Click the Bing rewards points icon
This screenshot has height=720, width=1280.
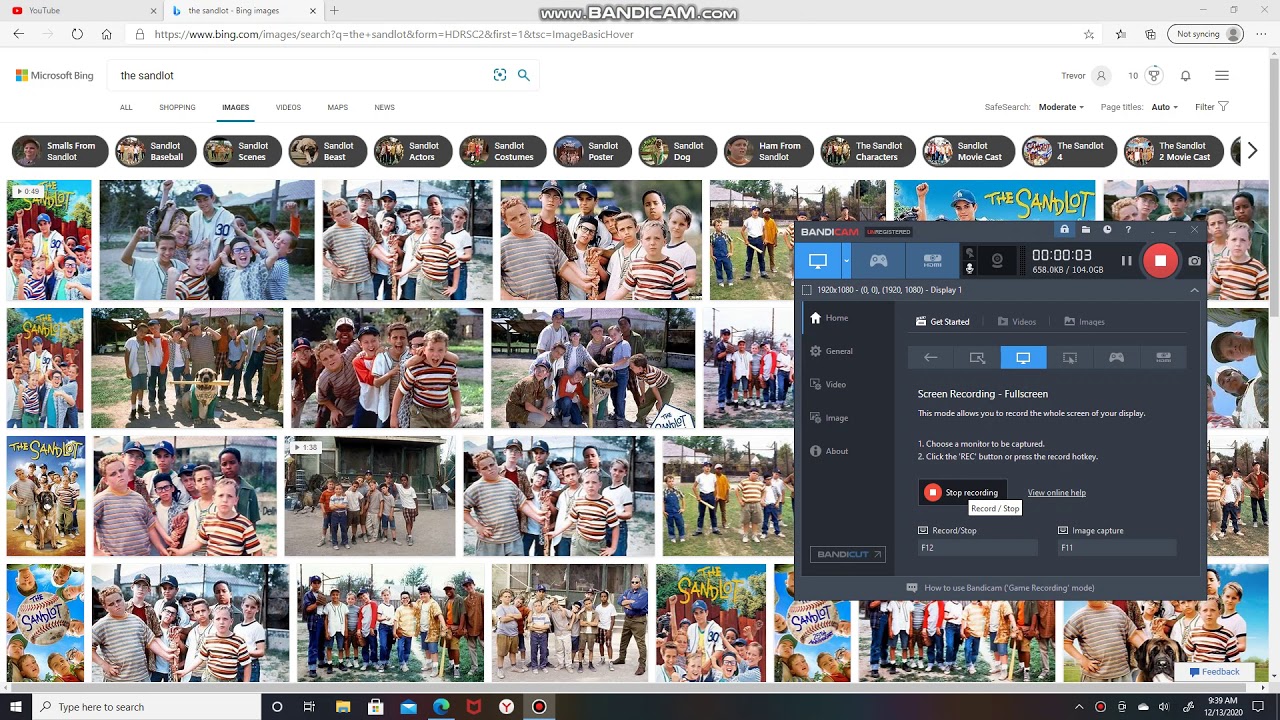pos(1154,75)
